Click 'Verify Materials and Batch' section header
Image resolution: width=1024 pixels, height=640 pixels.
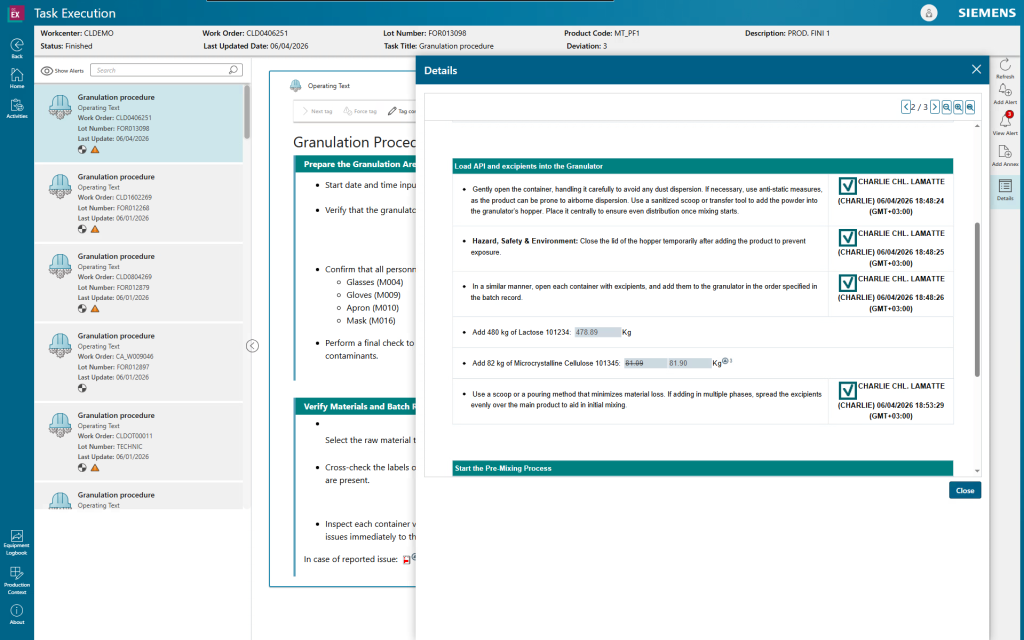pos(355,406)
